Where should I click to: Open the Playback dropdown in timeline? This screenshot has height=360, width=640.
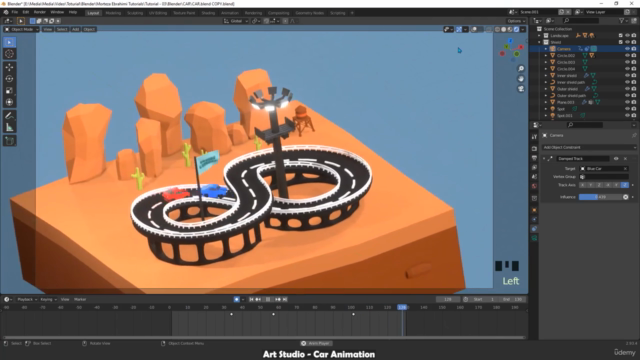coord(27,299)
